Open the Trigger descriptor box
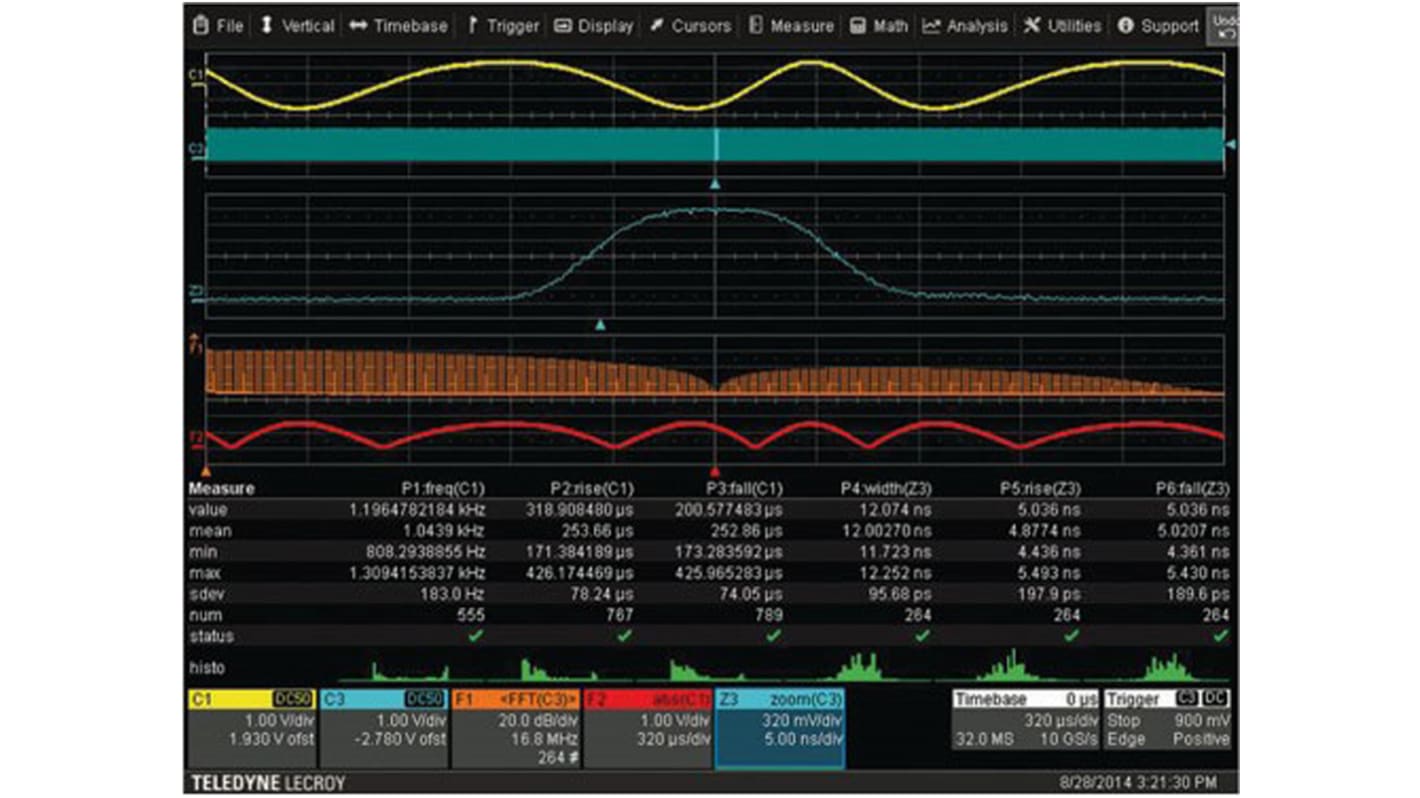 [x=1168, y=719]
